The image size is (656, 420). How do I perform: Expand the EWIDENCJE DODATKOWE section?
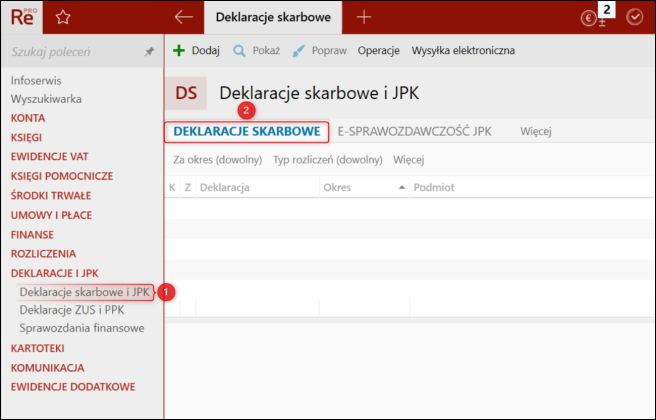tap(73, 387)
